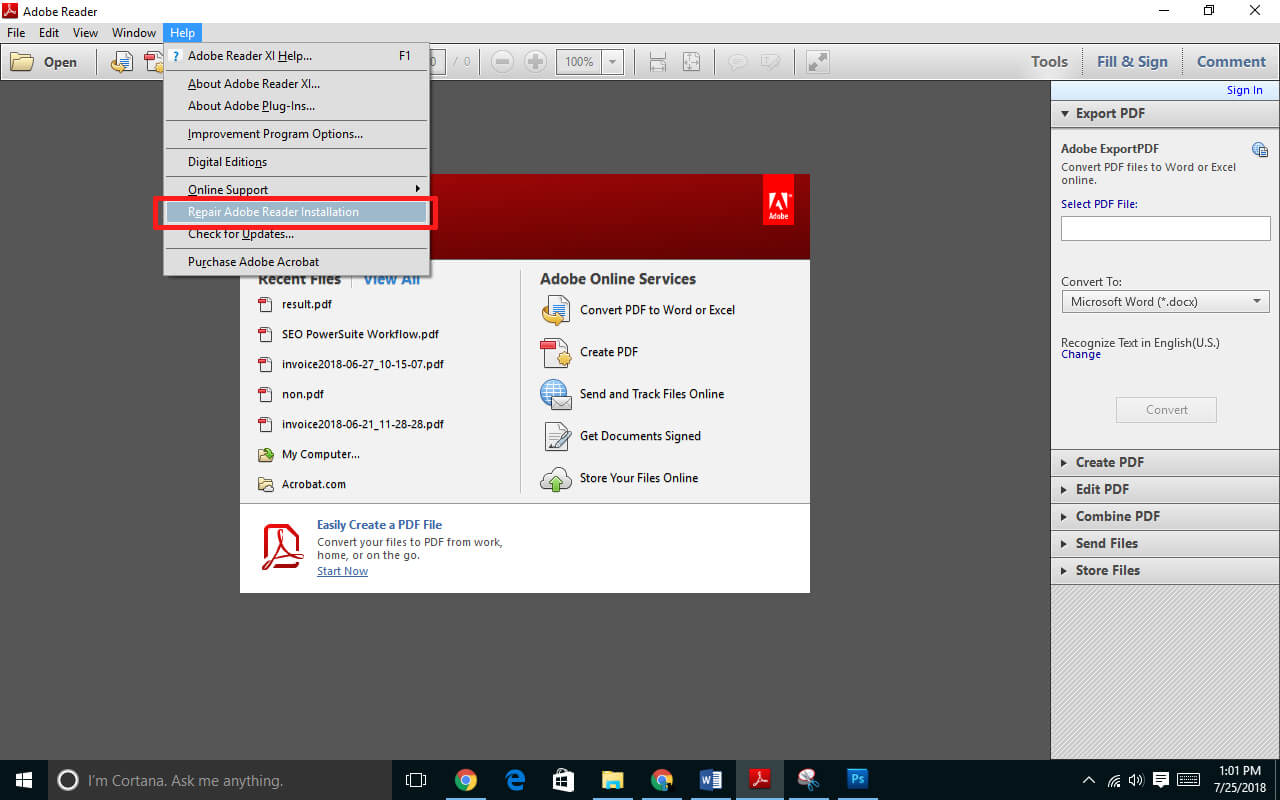Viewport: 1280px width, 800px height.
Task: Click the volume icon in the system tray
Action: pyautogui.click(x=1136, y=780)
